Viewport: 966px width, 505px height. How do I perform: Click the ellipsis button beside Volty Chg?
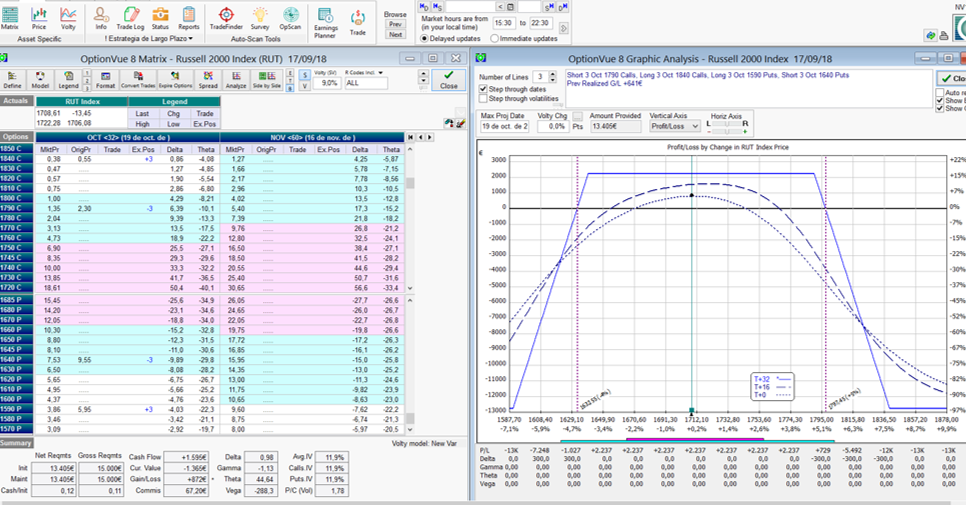(x=577, y=116)
